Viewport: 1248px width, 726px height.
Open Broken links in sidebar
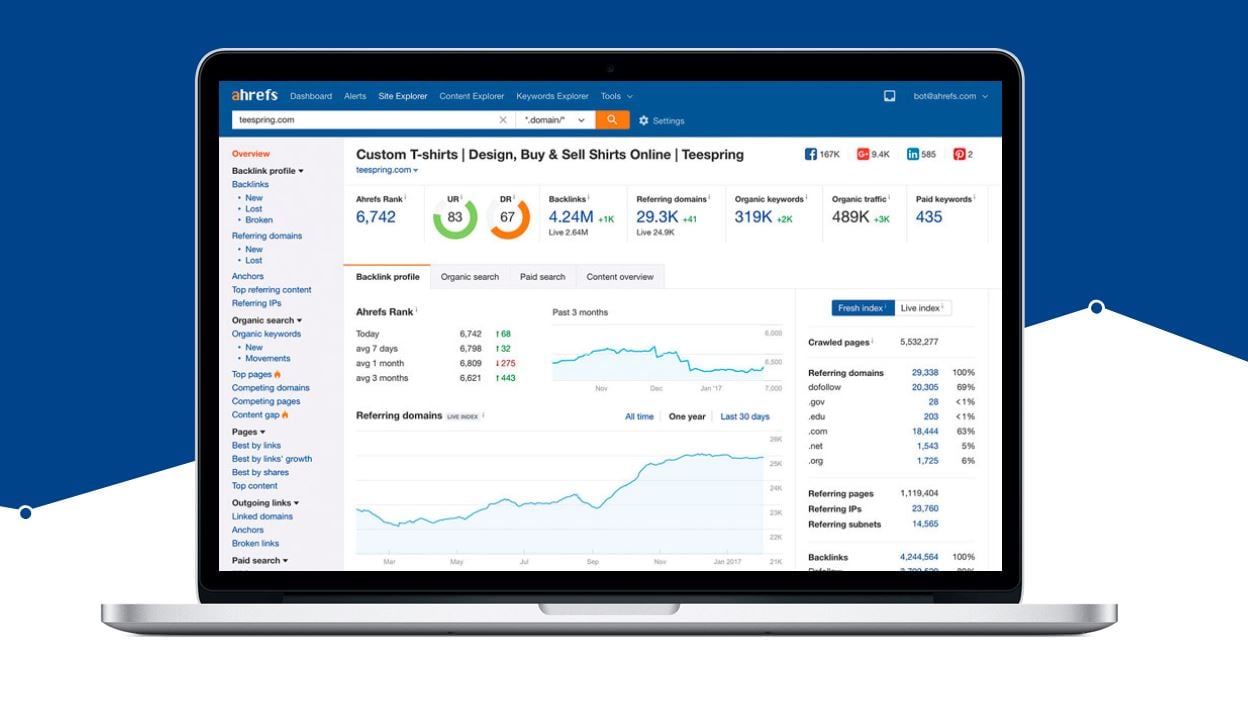[255, 544]
